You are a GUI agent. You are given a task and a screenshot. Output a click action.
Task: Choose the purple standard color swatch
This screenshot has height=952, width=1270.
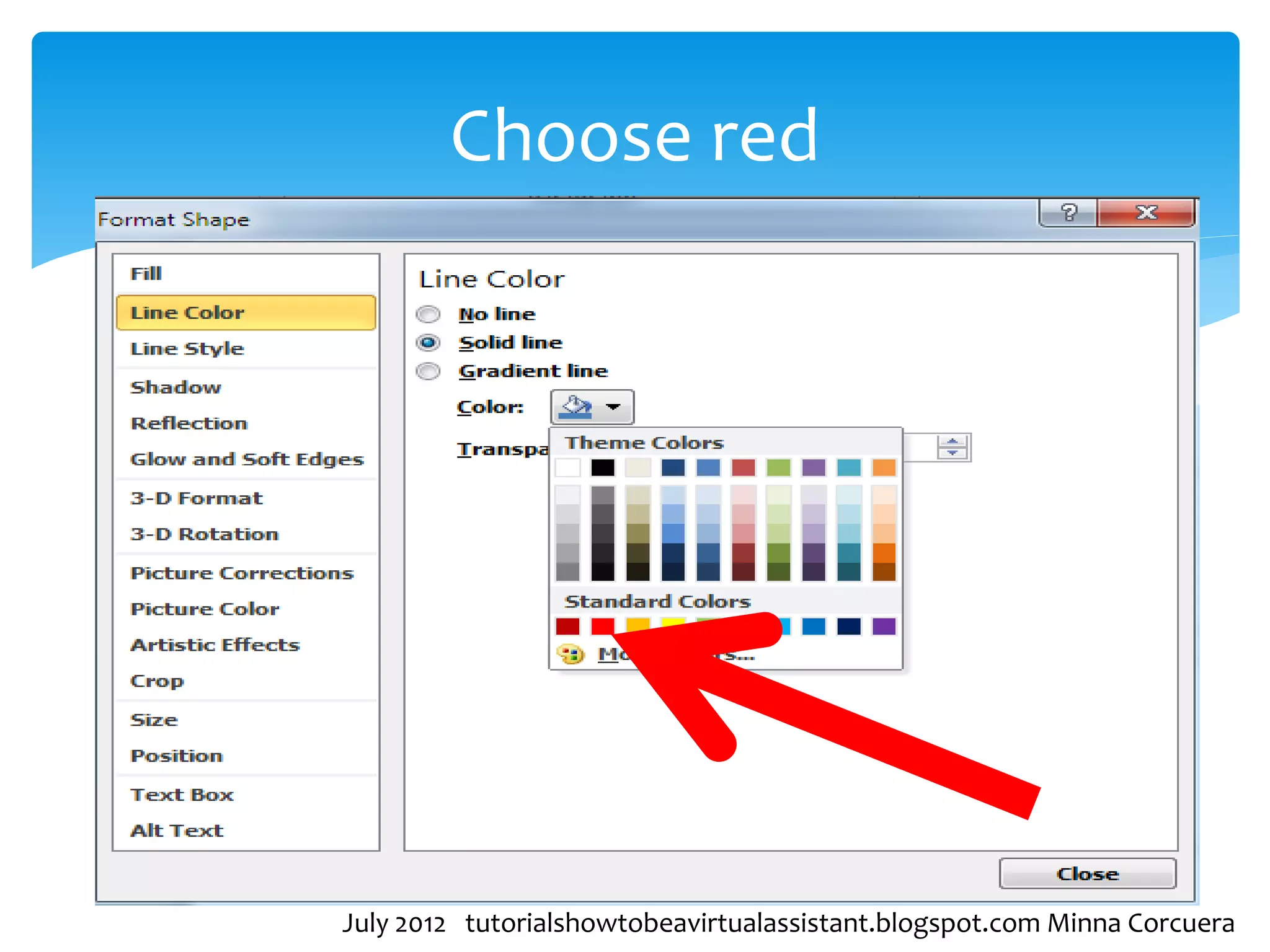click(x=884, y=627)
